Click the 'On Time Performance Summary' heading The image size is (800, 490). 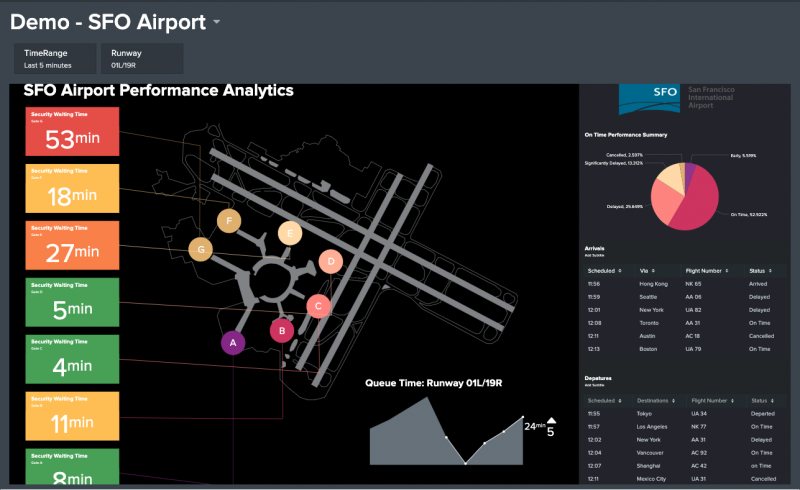[626, 135]
